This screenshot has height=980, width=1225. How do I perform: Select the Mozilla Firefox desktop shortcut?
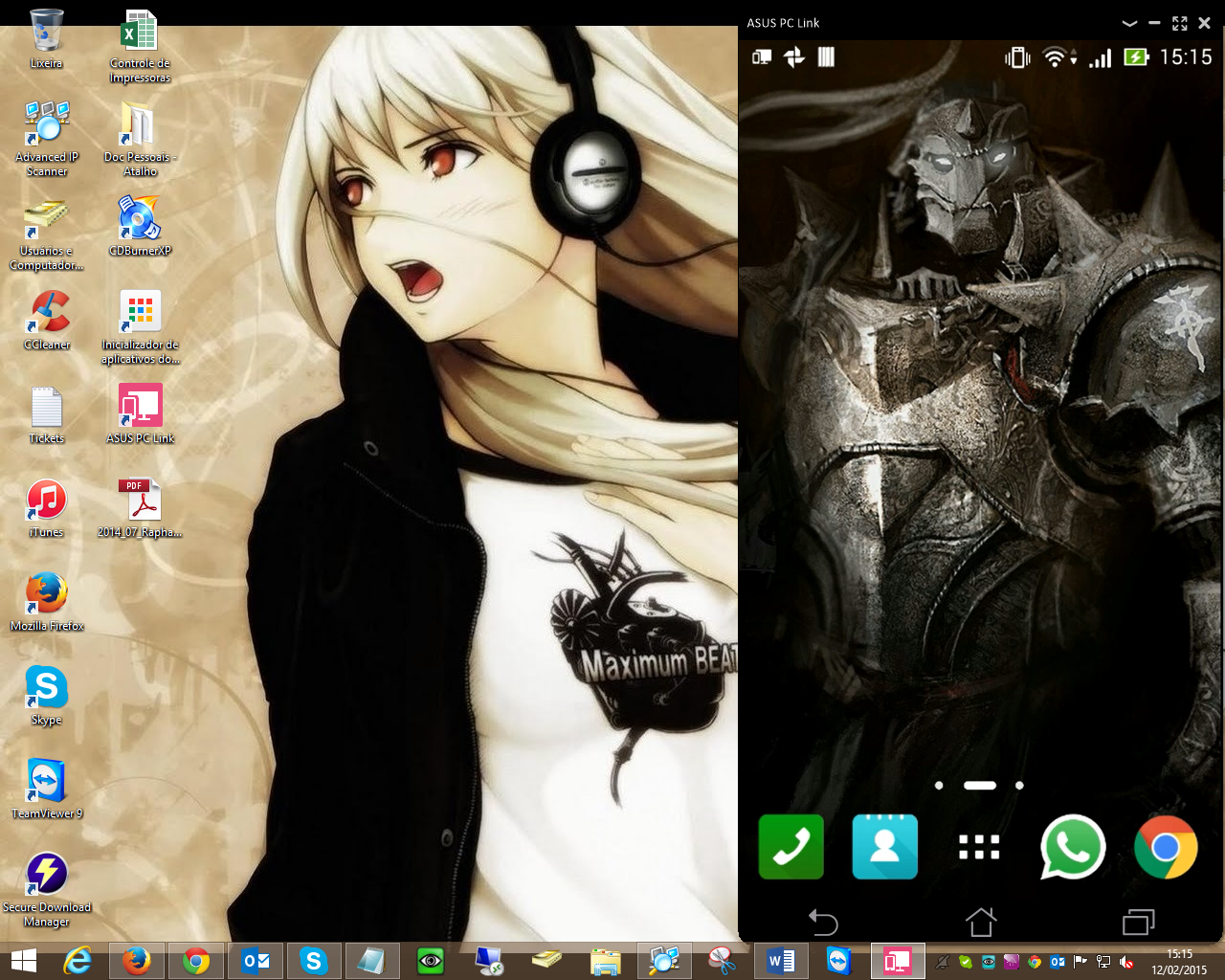47,601
